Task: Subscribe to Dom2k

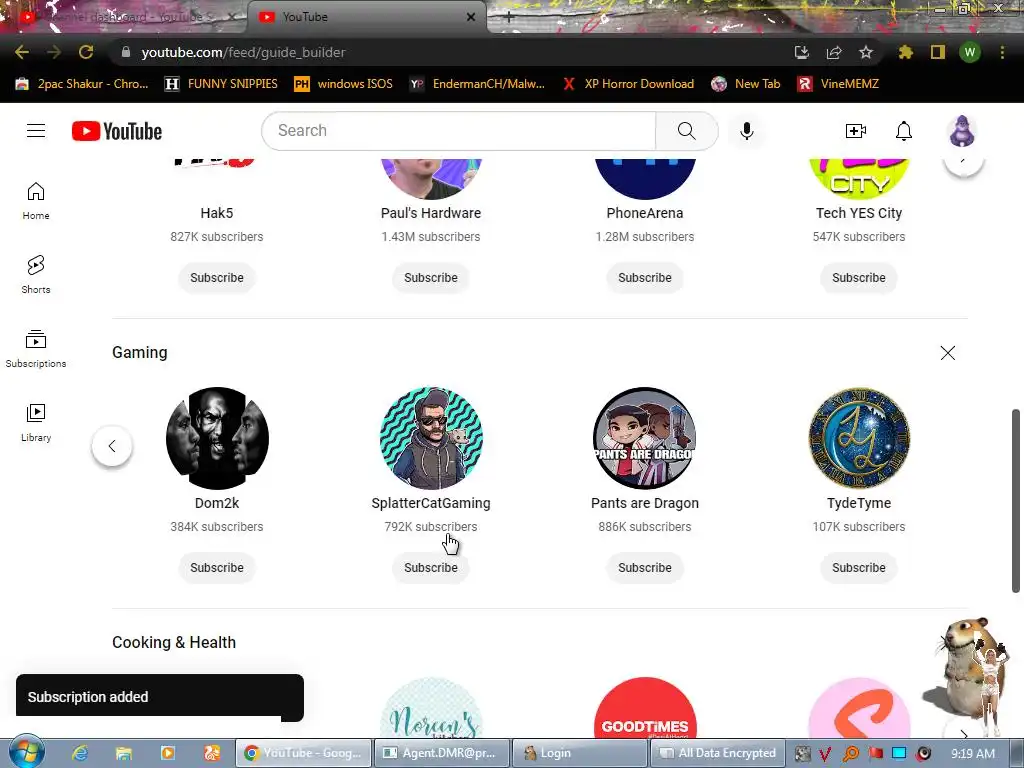Action: (217, 568)
